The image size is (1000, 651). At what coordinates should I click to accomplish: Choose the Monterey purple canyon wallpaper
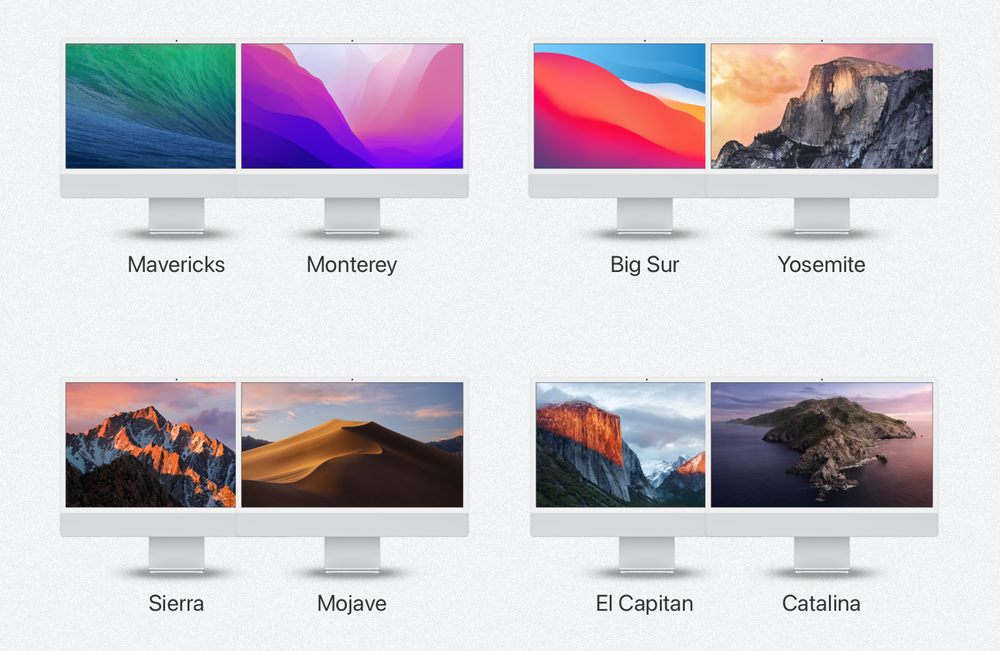[352, 106]
